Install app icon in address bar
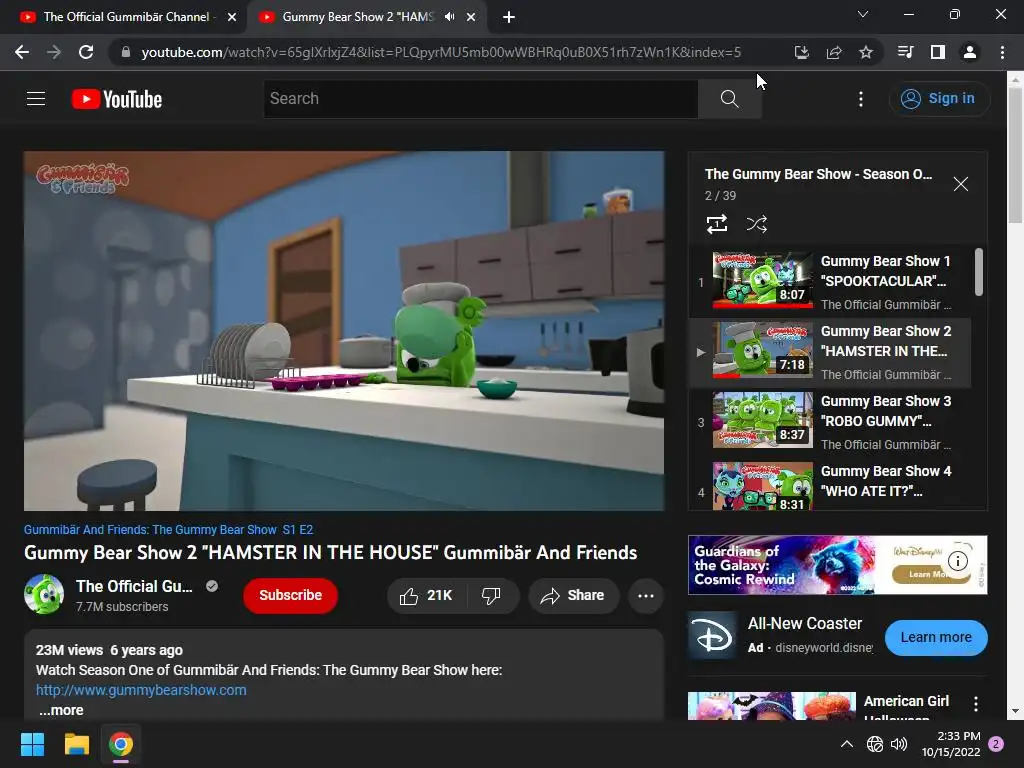The width and height of the screenshot is (1024, 768). click(x=802, y=52)
